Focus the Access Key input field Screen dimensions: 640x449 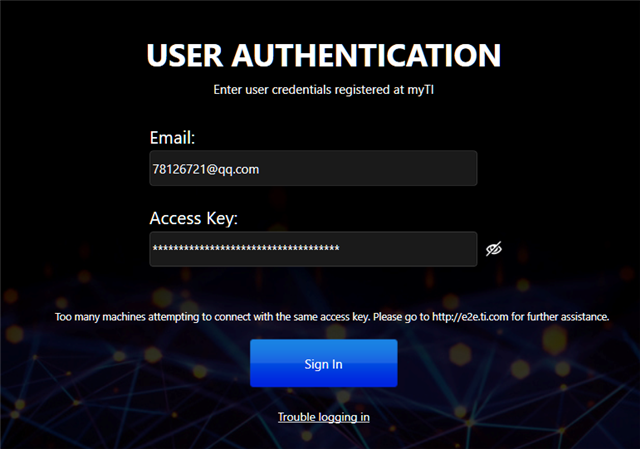[x=313, y=249]
